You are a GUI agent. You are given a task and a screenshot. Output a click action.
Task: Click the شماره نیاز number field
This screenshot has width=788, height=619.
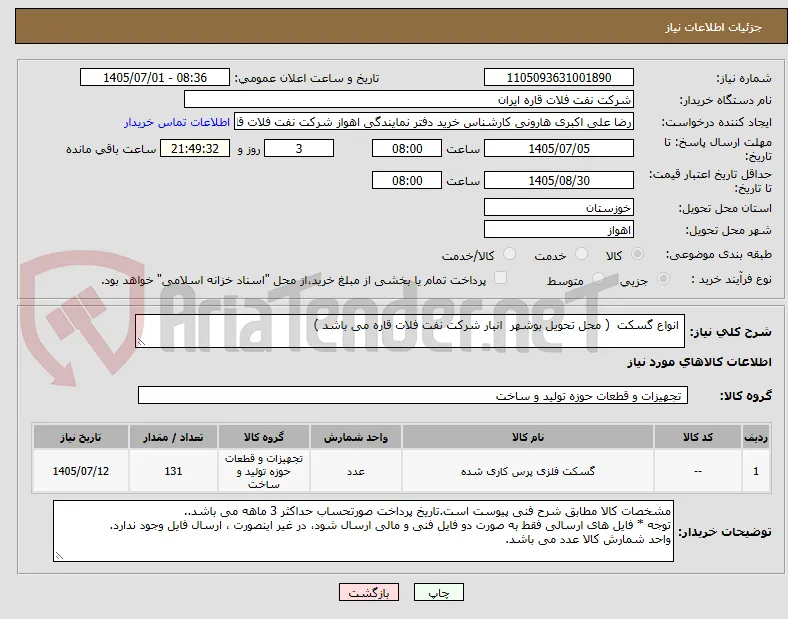[x=558, y=77]
